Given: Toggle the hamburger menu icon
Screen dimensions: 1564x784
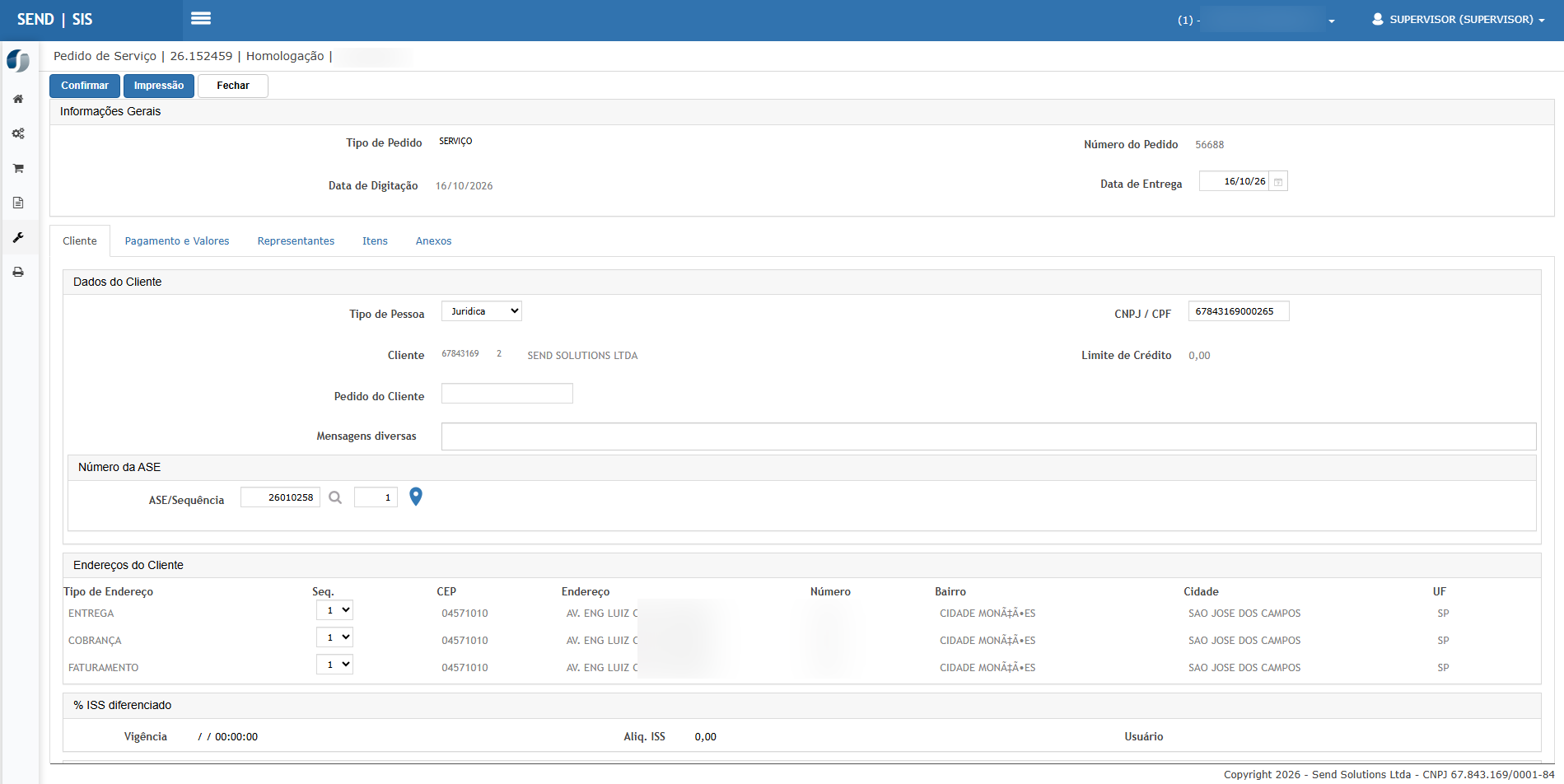Looking at the screenshot, I should pyautogui.click(x=201, y=18).
